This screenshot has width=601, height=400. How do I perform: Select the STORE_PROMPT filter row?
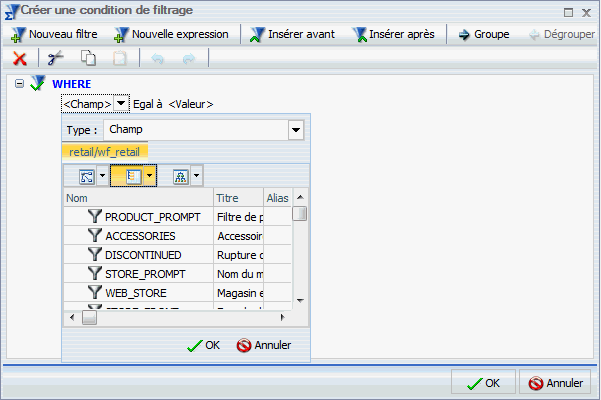(177, 274)
